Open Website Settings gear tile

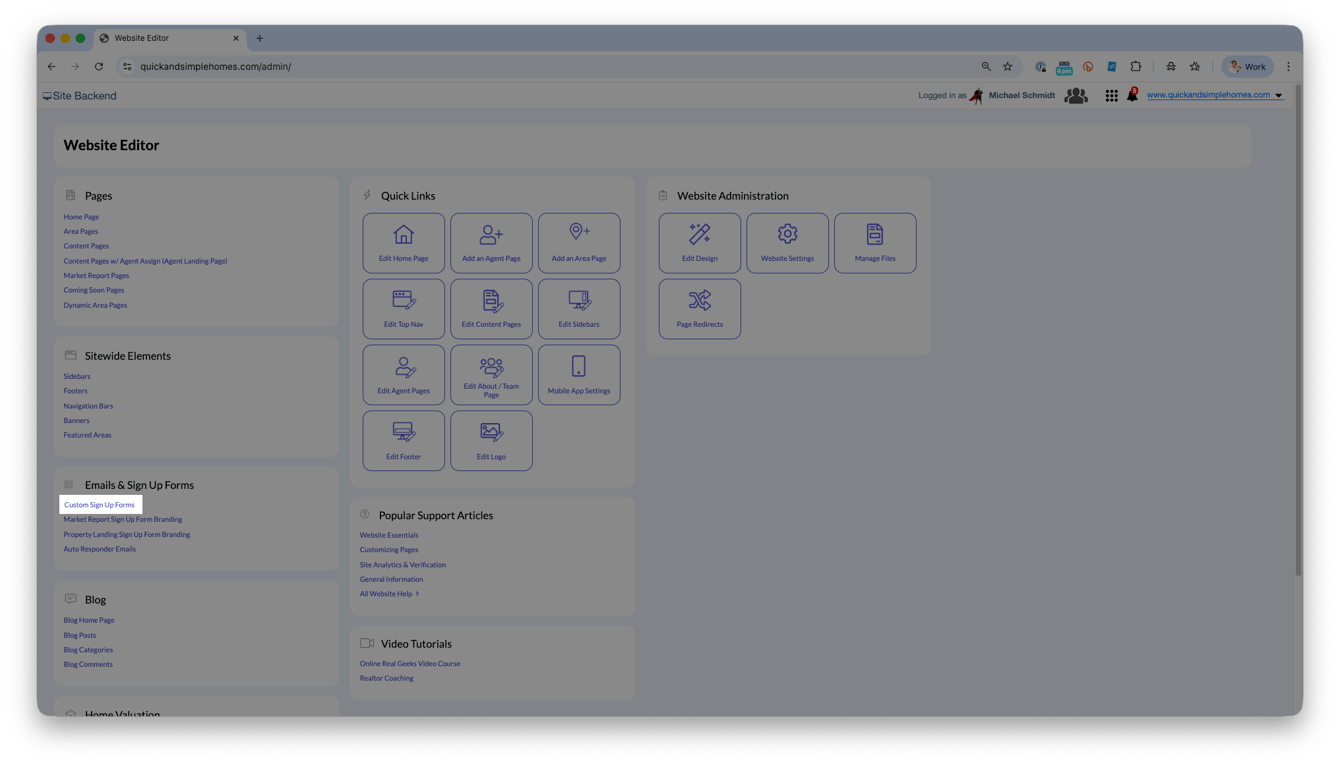click(787, 243)
